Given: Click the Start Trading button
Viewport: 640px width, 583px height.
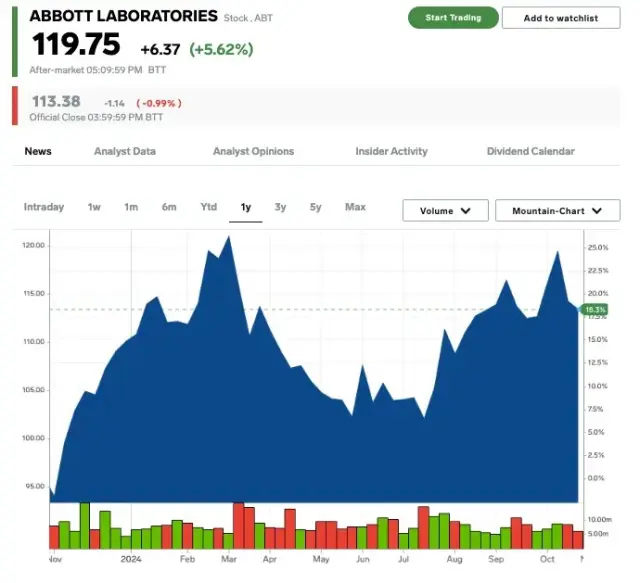Looking at the screenshot, I should (x=452, y=18).
